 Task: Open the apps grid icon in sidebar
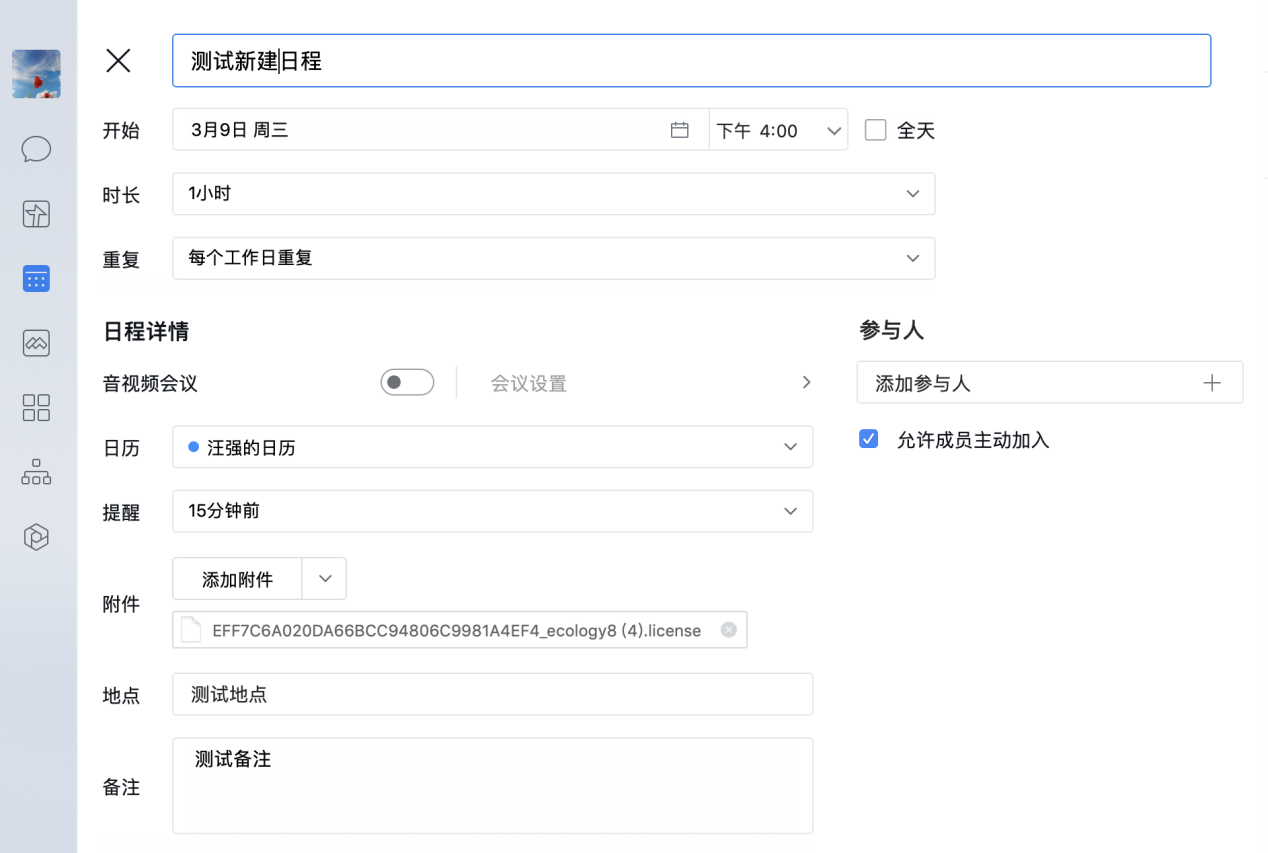[x=36, y=407]
